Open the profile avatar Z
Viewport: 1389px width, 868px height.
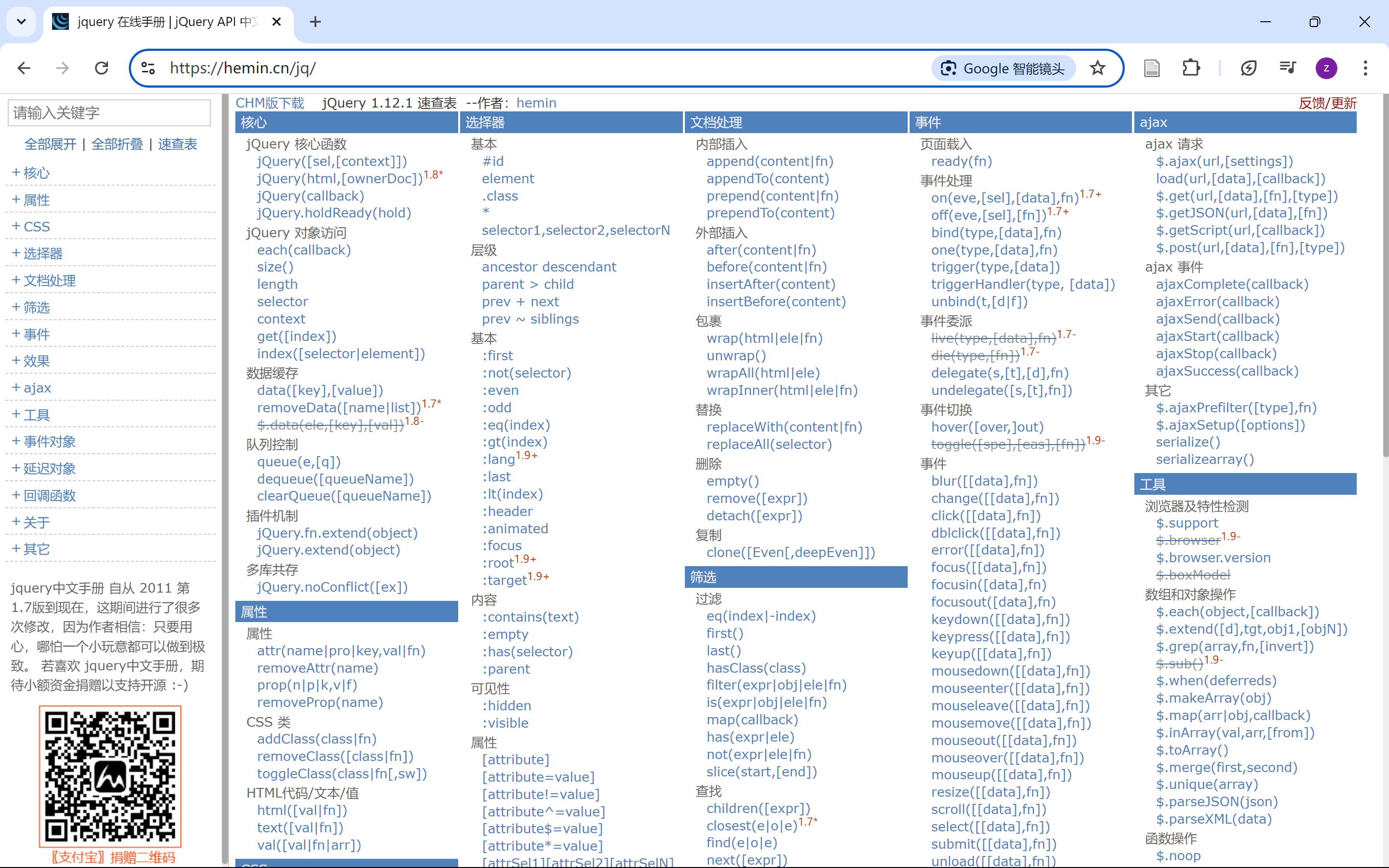pos(1326,68)
